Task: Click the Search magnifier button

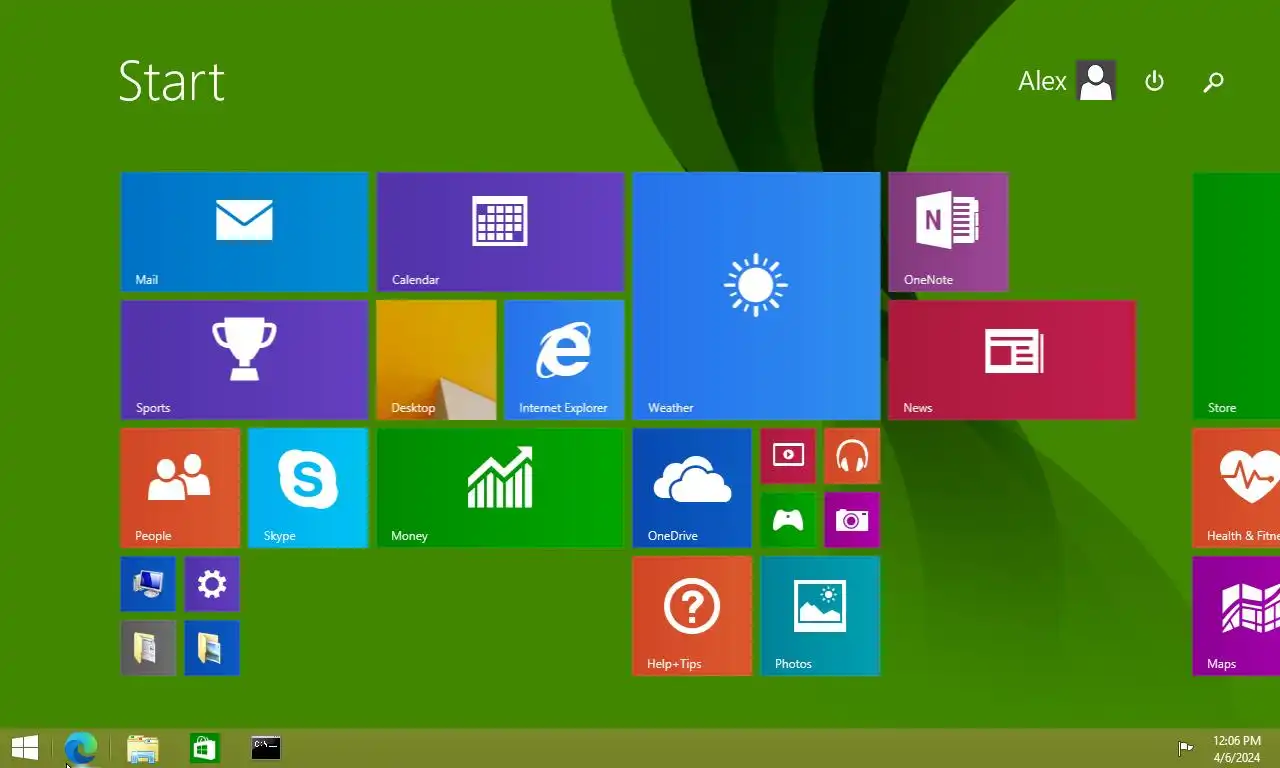Action: tap(1213, 82)
